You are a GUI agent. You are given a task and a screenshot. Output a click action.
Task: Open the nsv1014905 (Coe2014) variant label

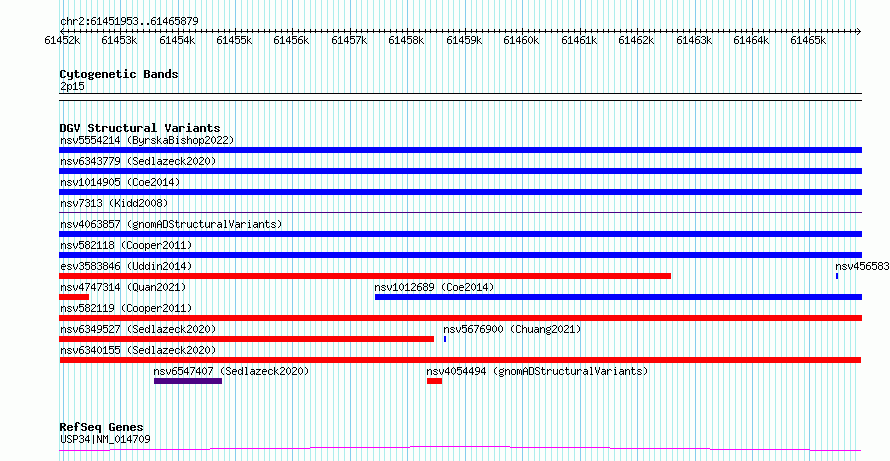(x=120, y=182)
